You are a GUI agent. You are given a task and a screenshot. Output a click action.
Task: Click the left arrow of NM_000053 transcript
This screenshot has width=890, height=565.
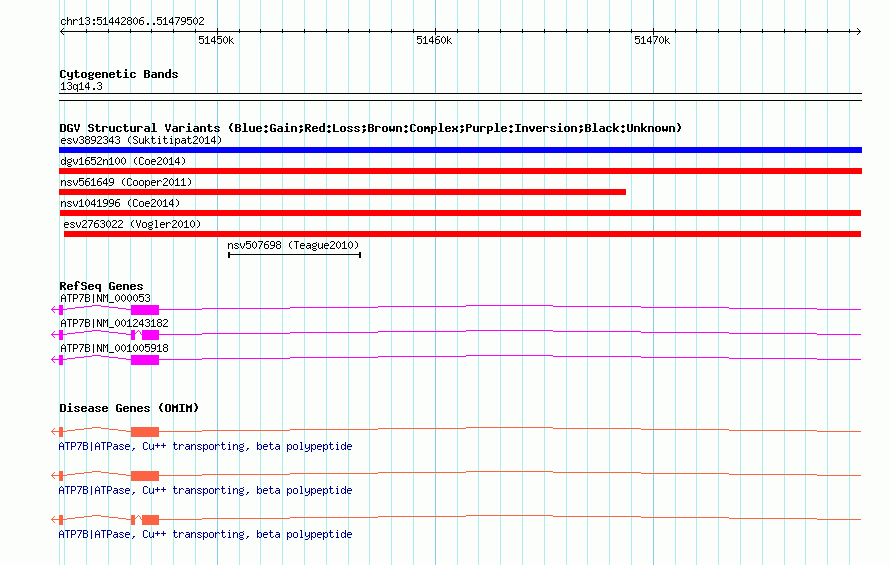pos(54,309)
